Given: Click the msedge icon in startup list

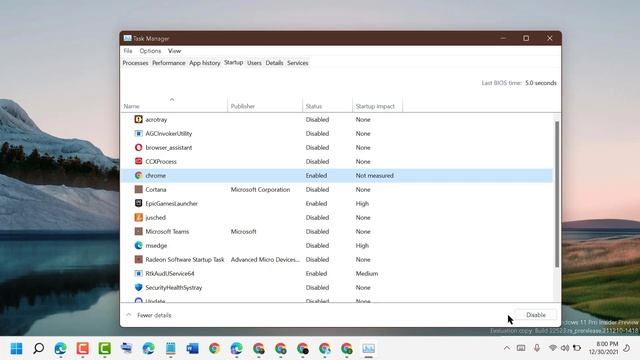Looking at the screenshot, I should 138,245.
